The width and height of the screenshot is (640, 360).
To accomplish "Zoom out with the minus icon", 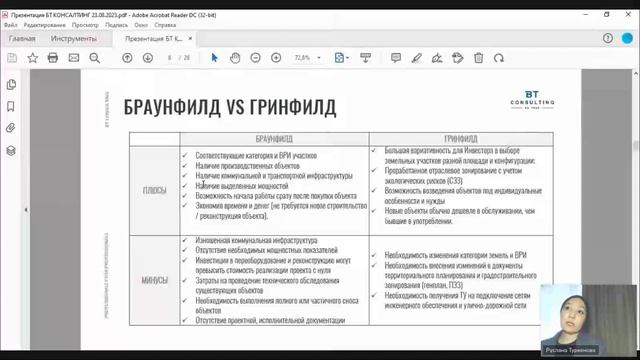I will point(256,58).
